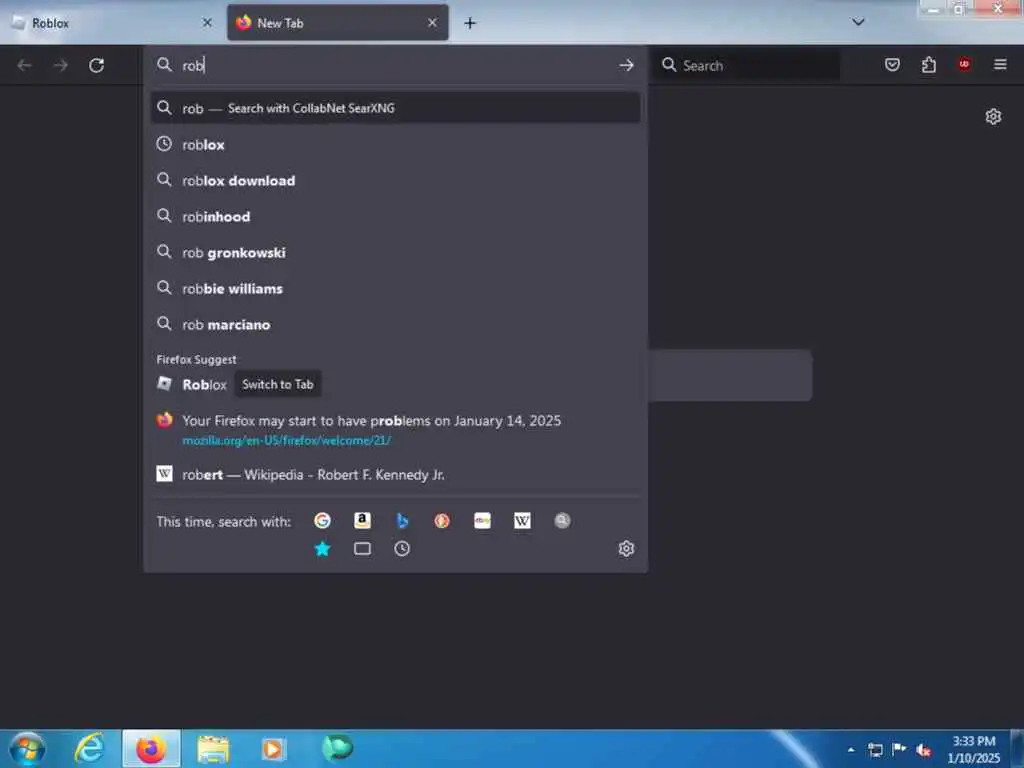Click the Switch to Tab button for Roblox
Screen dimensions: 1024x768
click(x=278, y=384)
